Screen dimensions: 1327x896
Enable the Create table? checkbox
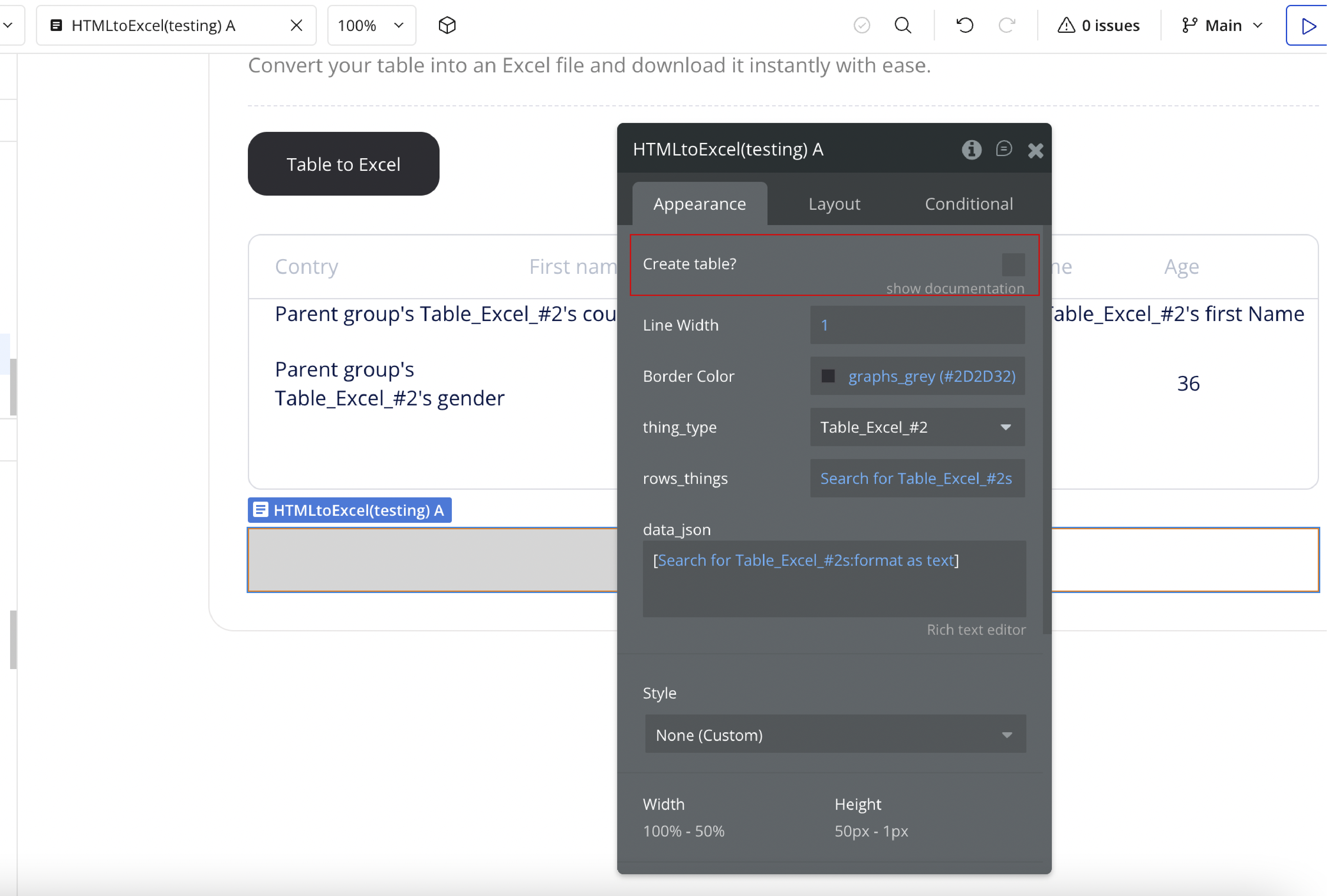1012,264
